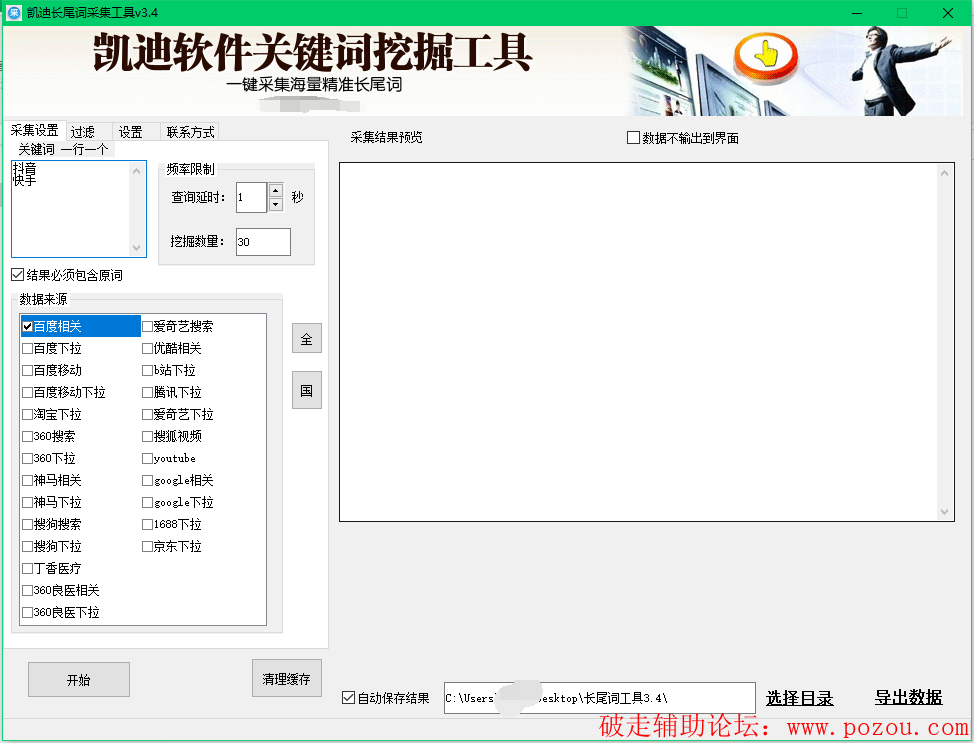Screen dimensions: 974x743
Task: Close the 凯迪长尾词采集工具 window
Action: [948, 13]
